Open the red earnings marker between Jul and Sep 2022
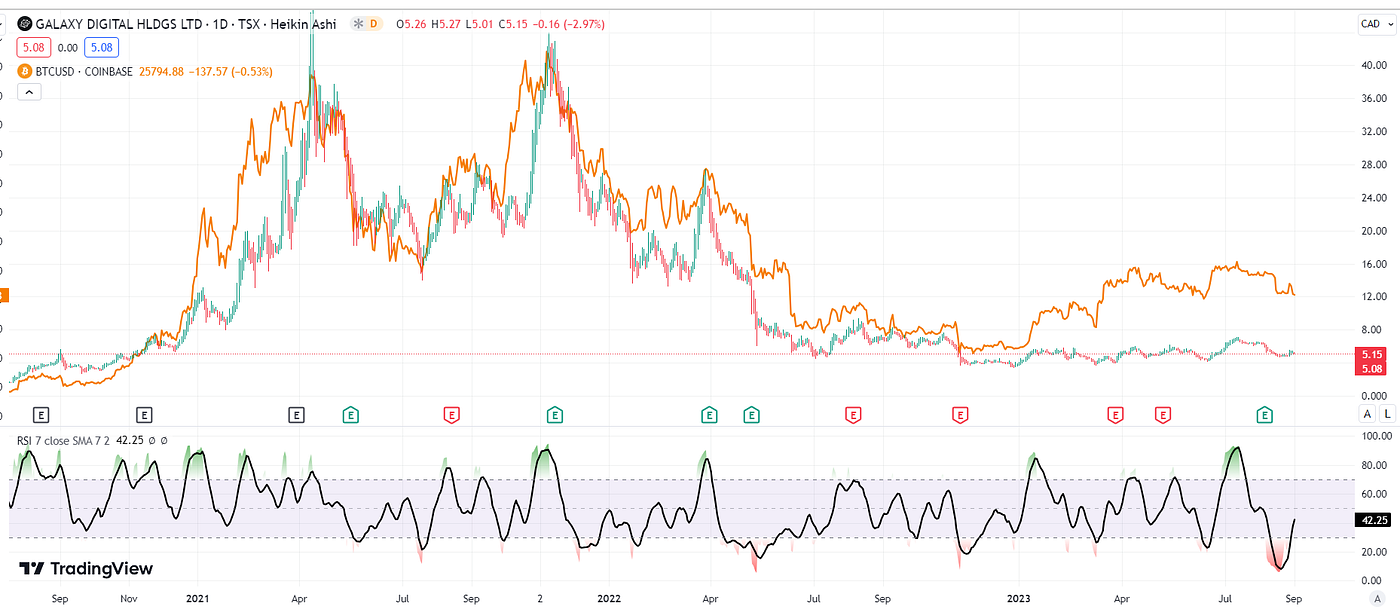The height and width of the screenshot is (607, 1400). pyautogui.click(x=853, y=413)
